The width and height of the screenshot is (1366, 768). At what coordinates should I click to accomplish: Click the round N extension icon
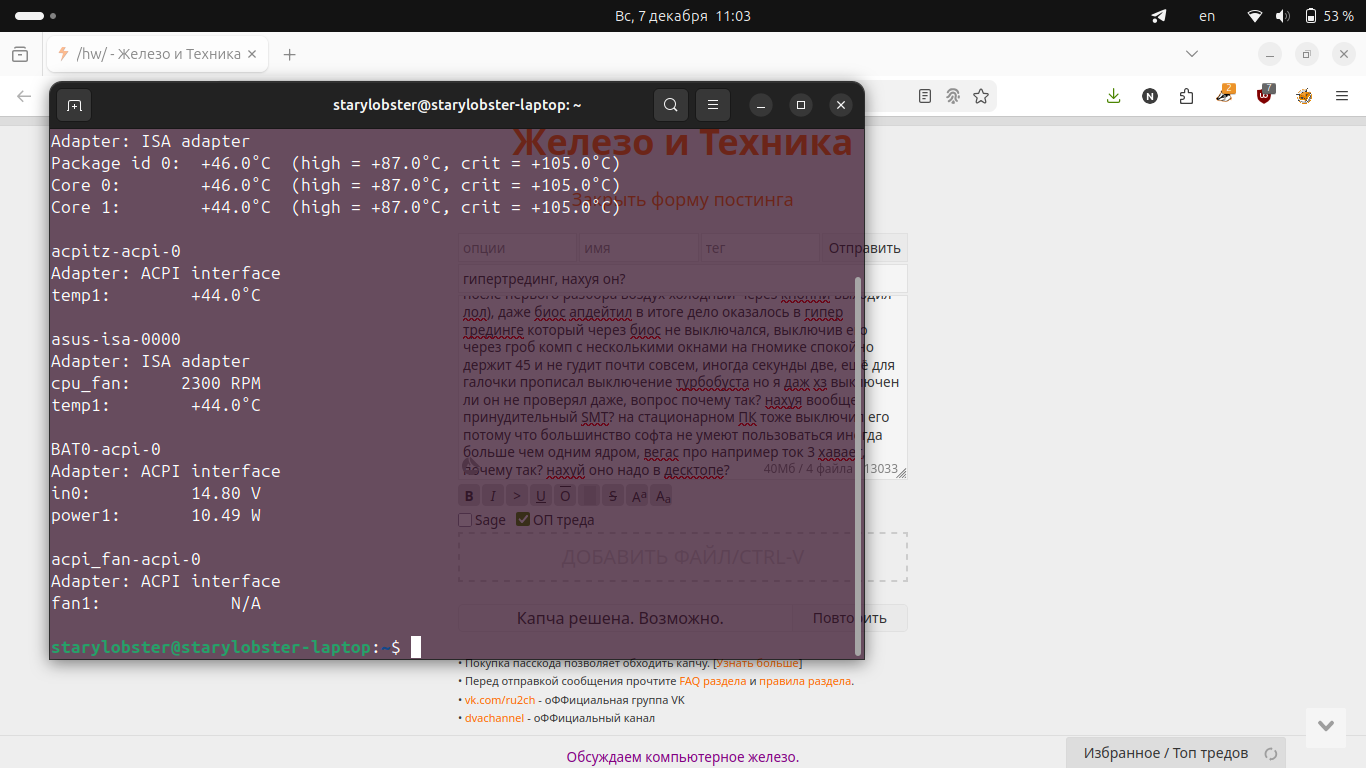(x=1150, y=96)
